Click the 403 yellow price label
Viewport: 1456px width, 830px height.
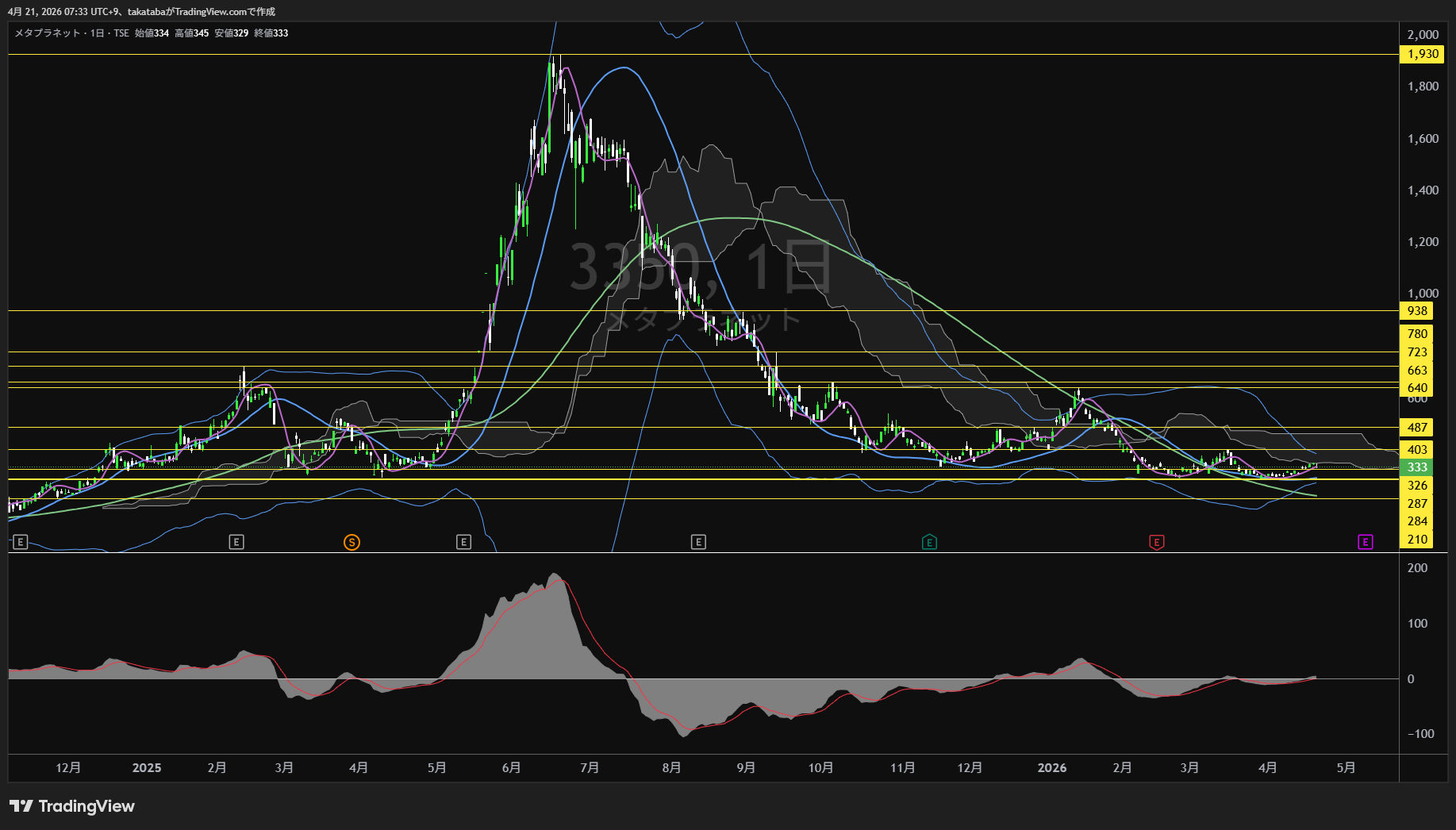pyautogui.click(x=1417, y=450)
